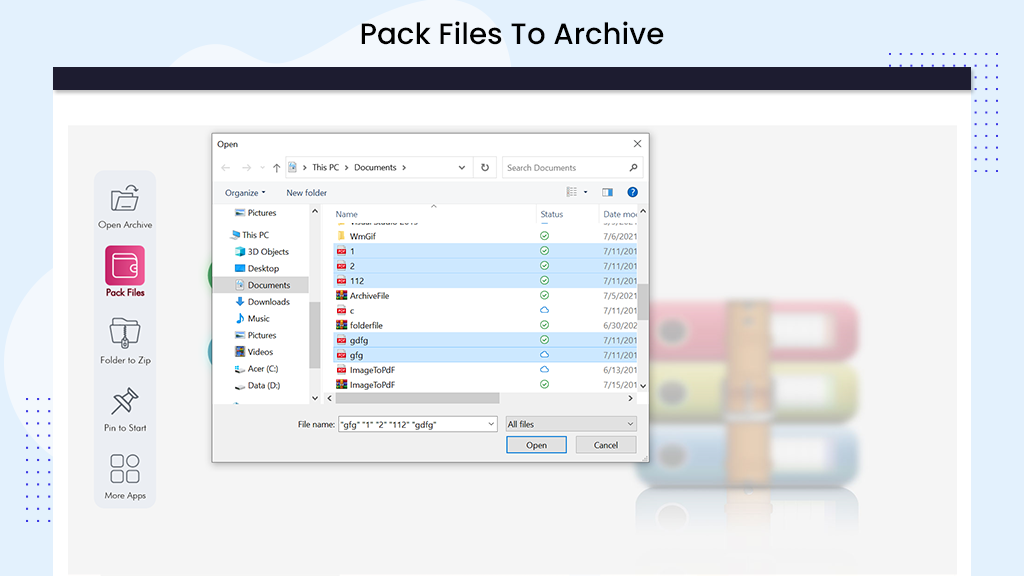Click This PC in the address path

pos(325,168)
